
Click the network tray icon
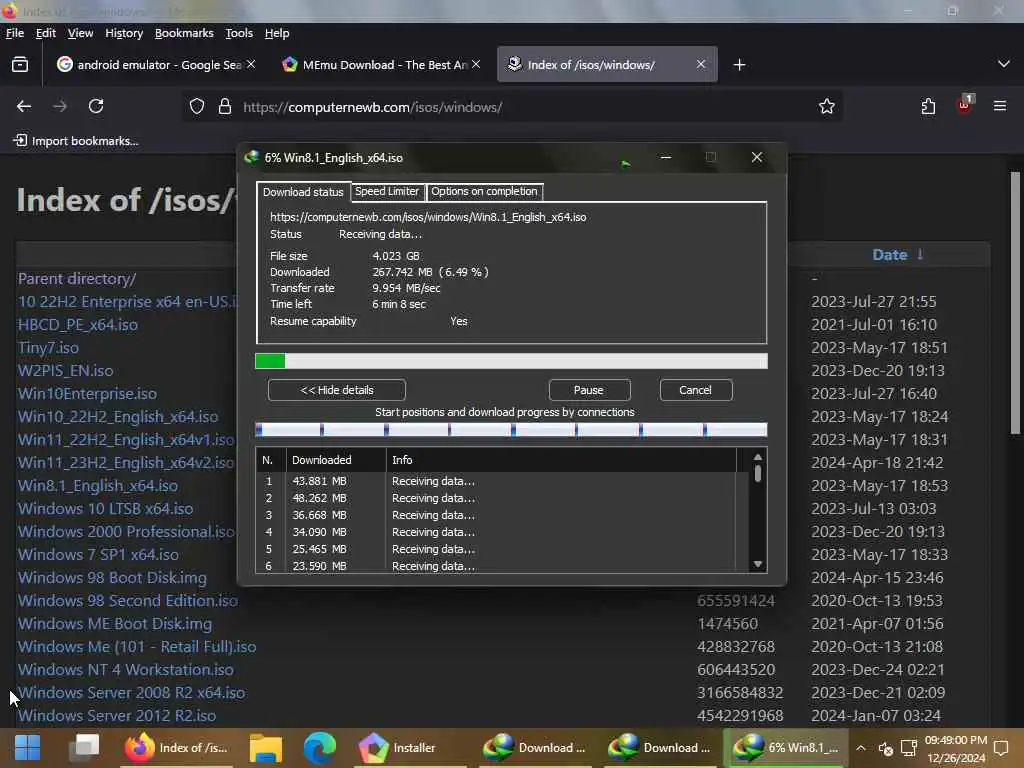908,748
